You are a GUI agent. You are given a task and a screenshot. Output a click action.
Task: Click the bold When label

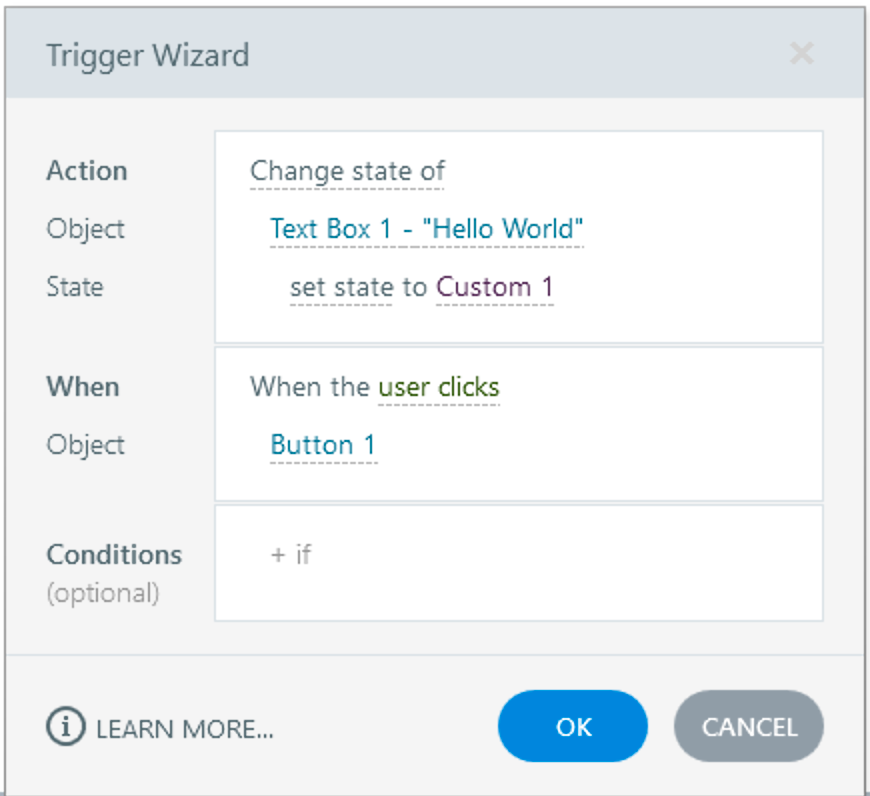click(82, 387)
